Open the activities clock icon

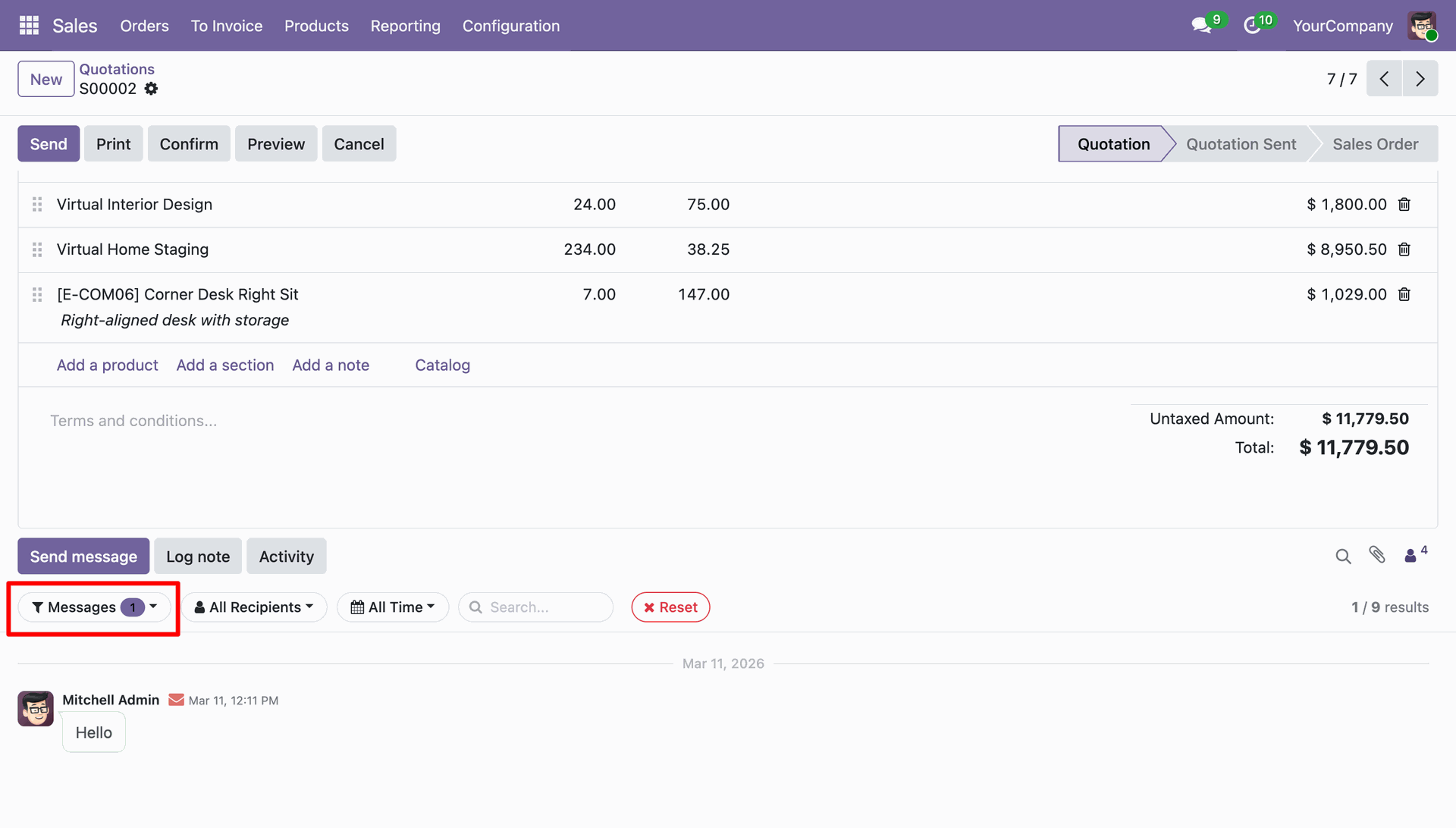[1252, 26]
